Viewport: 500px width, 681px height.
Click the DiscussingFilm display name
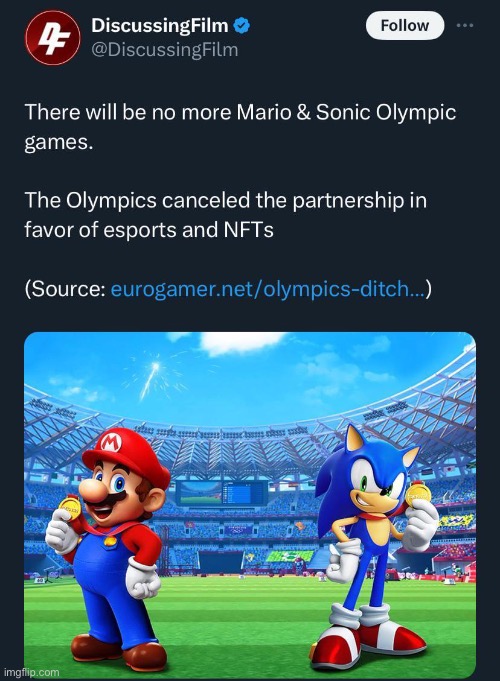tap(159, 26)
